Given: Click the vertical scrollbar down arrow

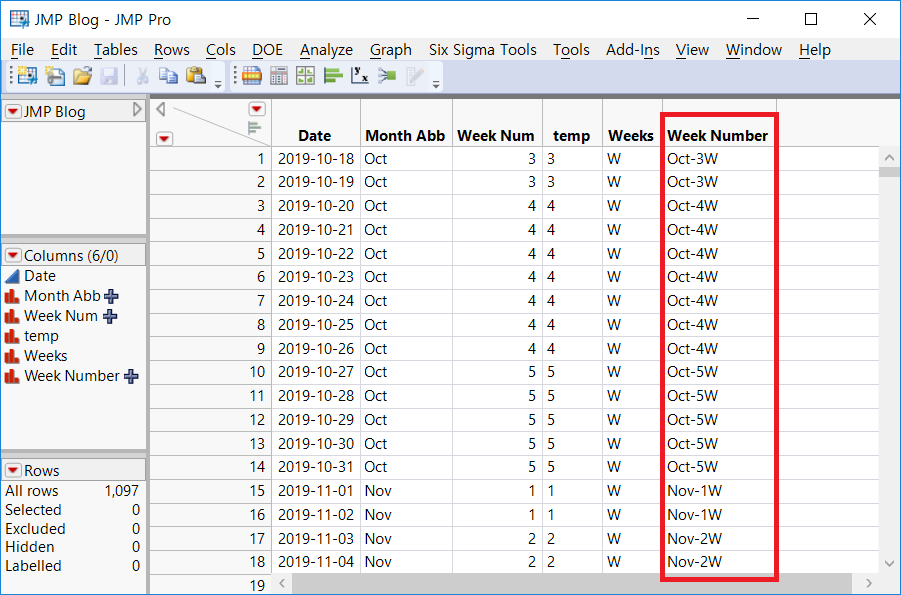Looking at the screenshot, I should pyautogui.click(x=889, y=563).
